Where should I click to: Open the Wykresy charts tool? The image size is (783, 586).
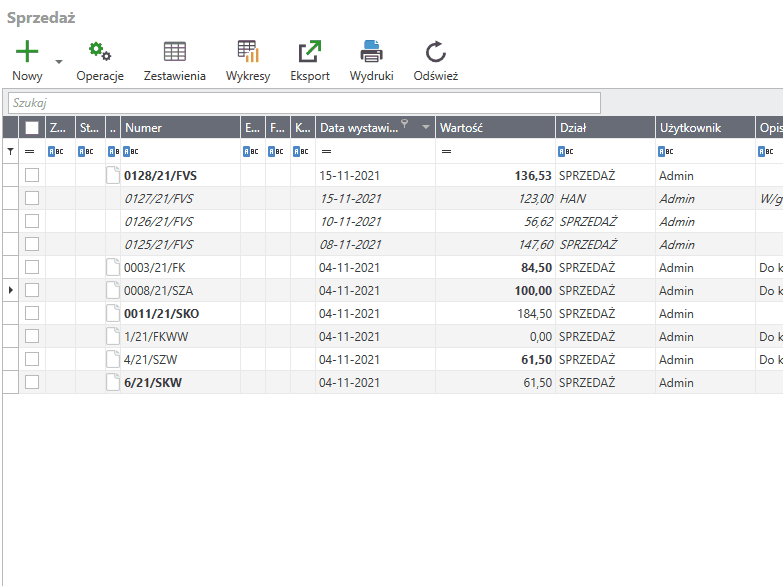click(248, 52)
